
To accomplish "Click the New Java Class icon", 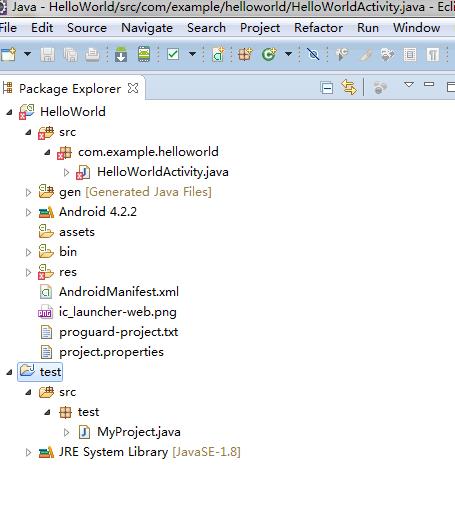I will (x=269, y=54).
